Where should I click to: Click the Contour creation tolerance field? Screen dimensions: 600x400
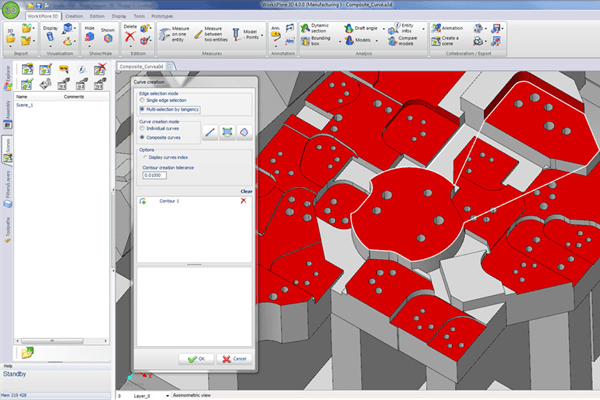pyautogui.click(x=154, y=175)
